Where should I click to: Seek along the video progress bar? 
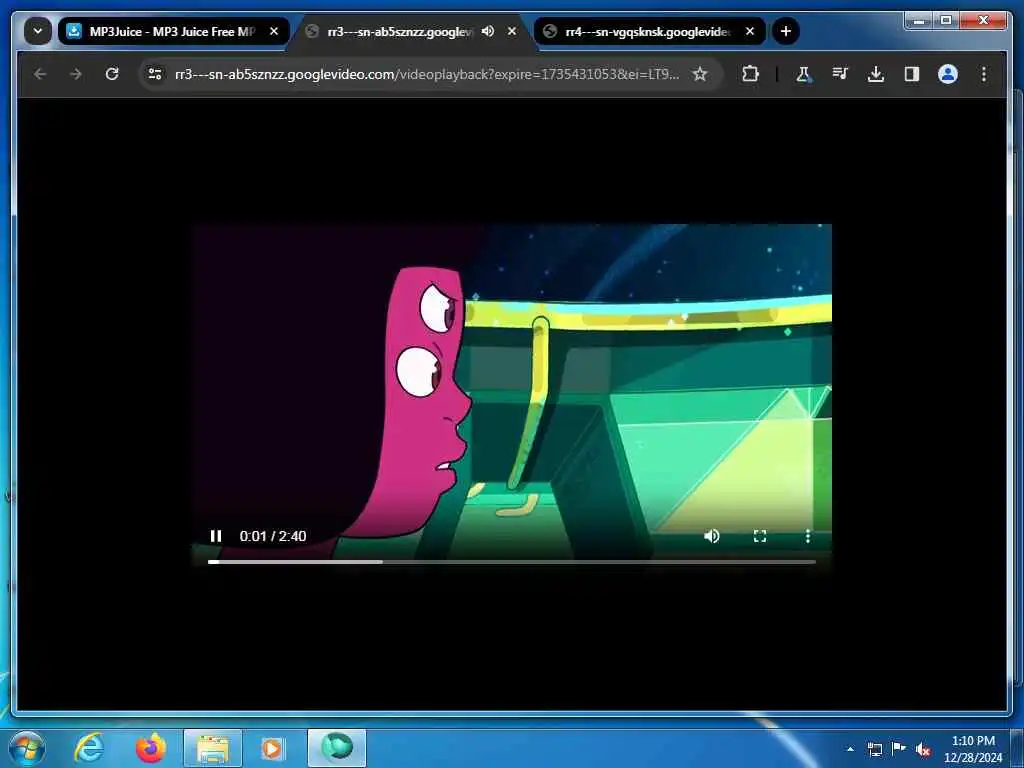511,562
